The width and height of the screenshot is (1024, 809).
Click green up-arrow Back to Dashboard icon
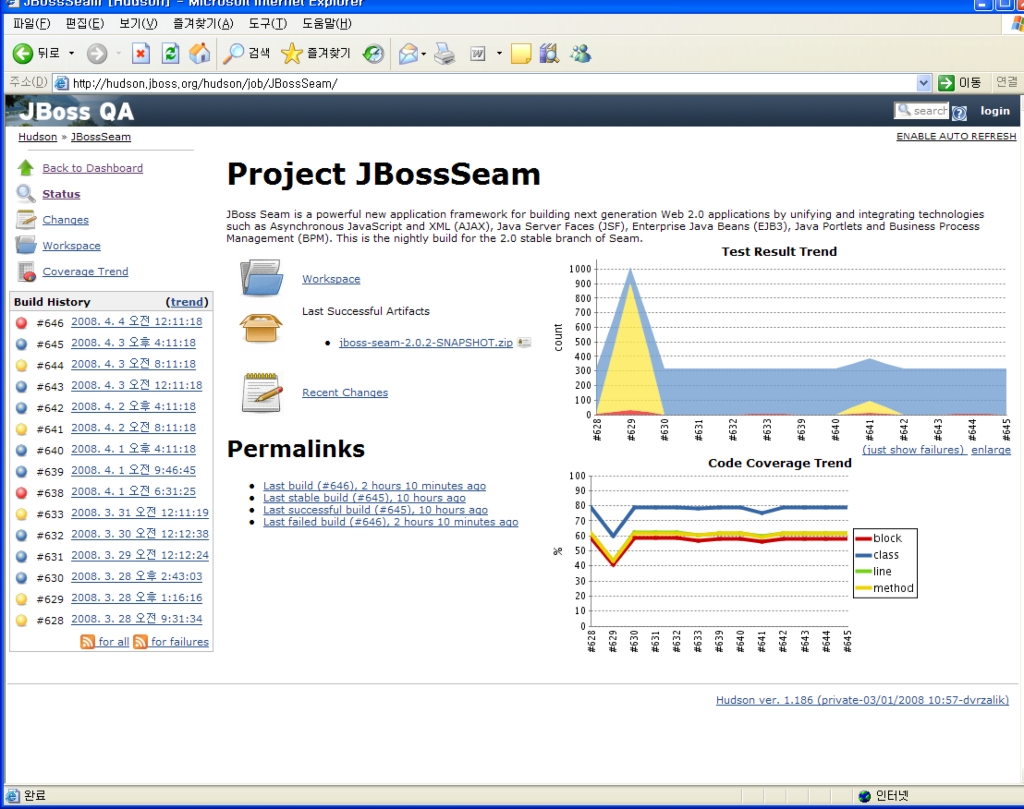pos(25,168)
